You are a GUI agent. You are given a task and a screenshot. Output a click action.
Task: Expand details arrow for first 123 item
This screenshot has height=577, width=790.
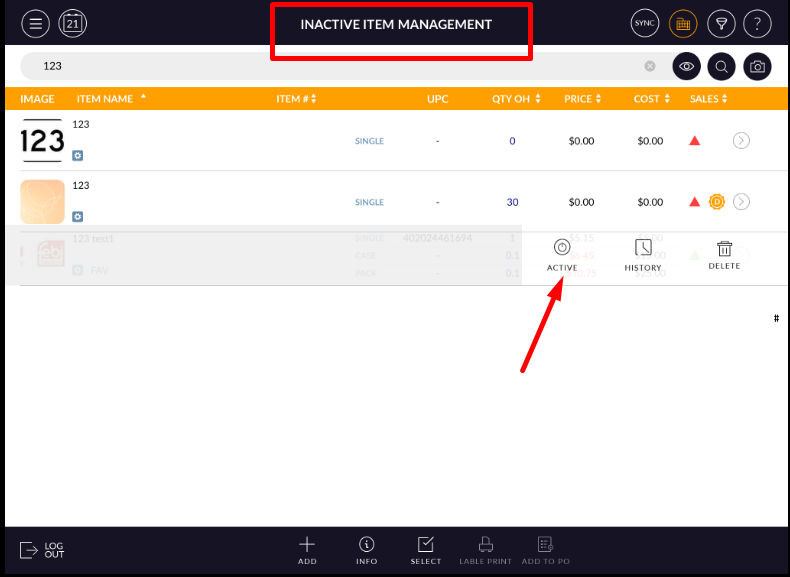741,141
